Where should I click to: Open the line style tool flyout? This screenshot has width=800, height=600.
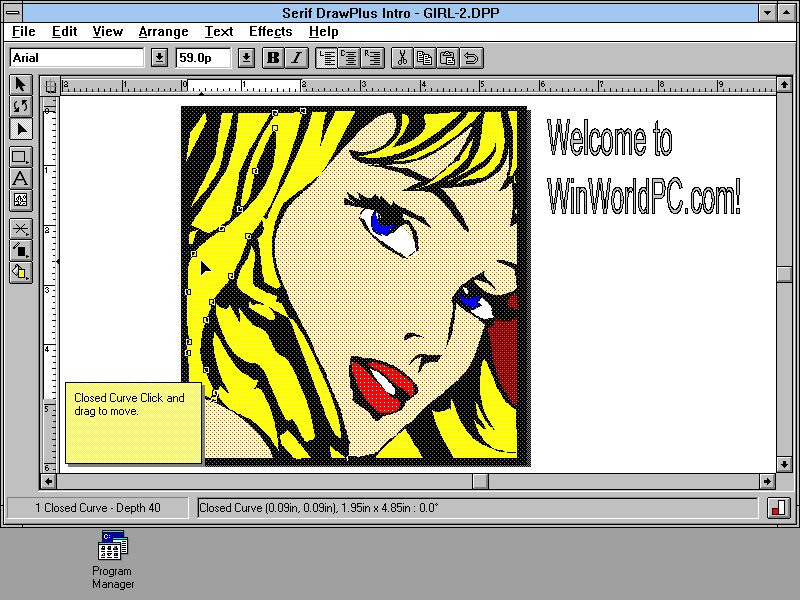[20, 229]
